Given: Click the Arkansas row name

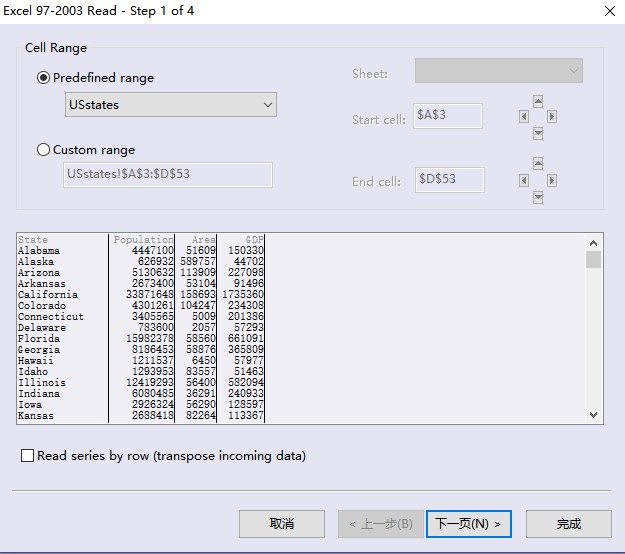Looking at the screenshot, I should [42, 284].
